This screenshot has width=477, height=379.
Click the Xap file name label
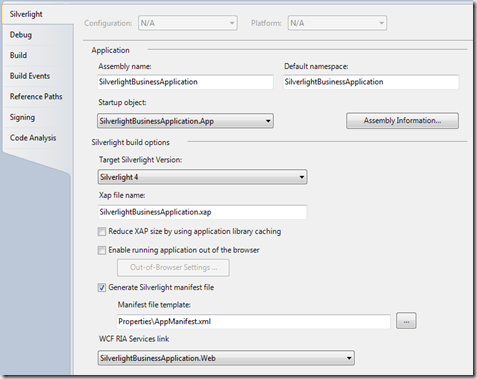[122, 195]
